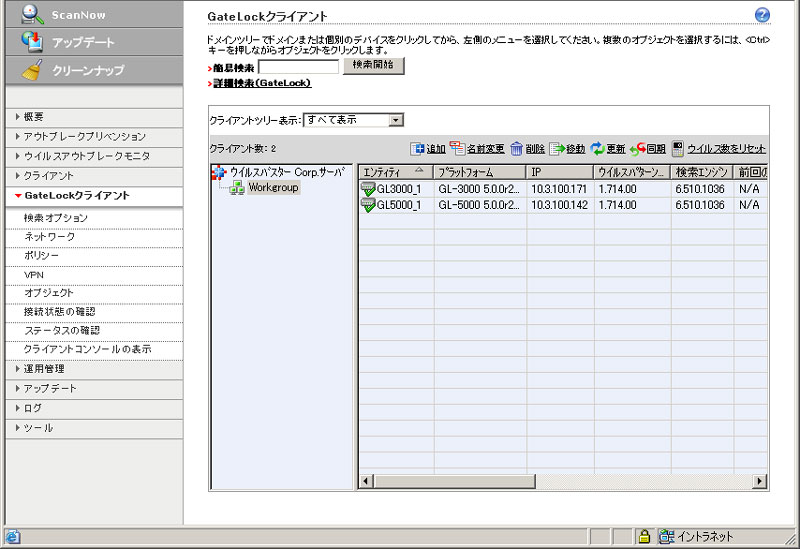Open the 詳細検索(GateLock) link
Screen dimensions: 800x549
[262, 83]
